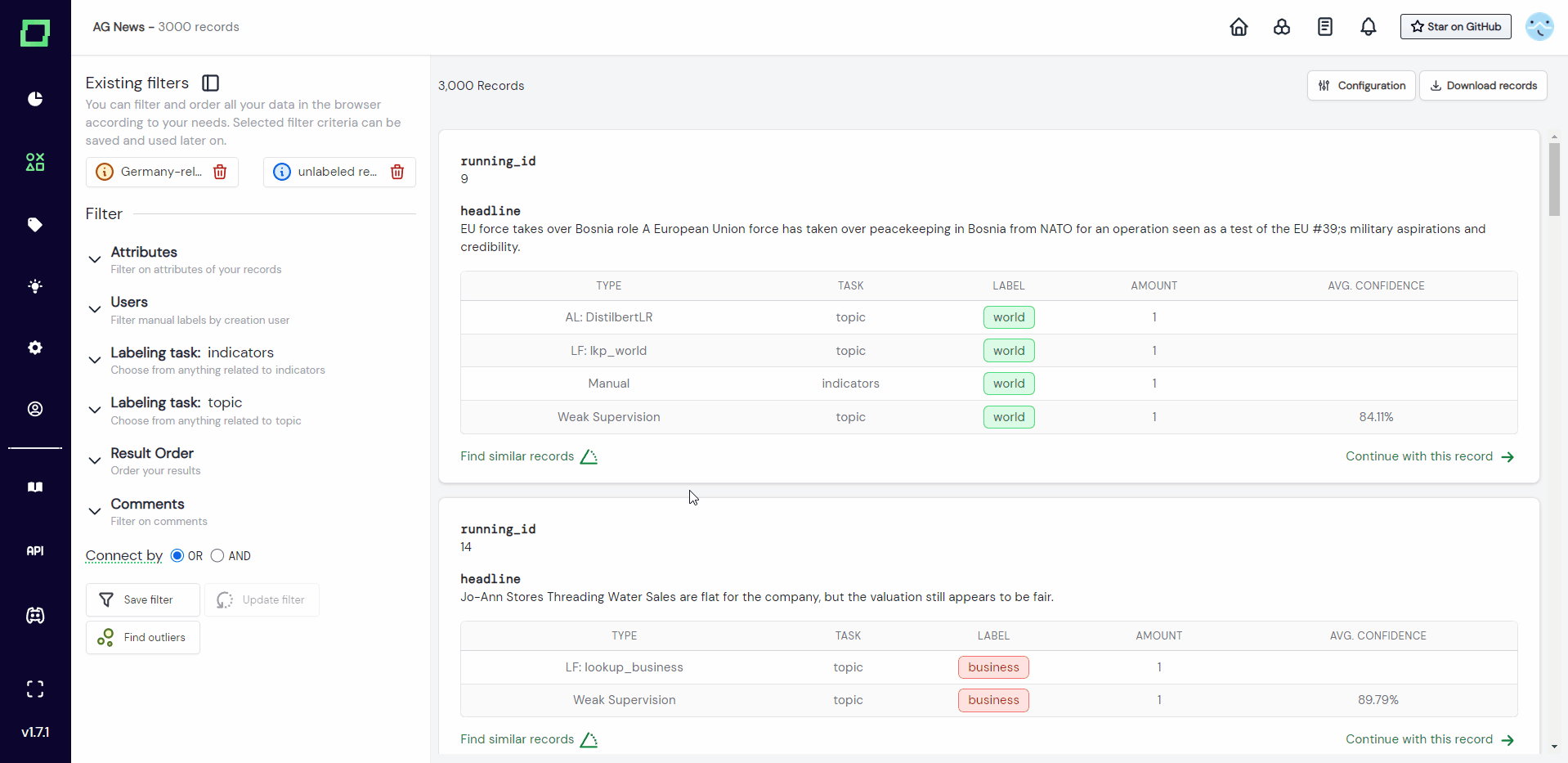
Task: Click Star on GitHub button
Action: point(1455,27)
